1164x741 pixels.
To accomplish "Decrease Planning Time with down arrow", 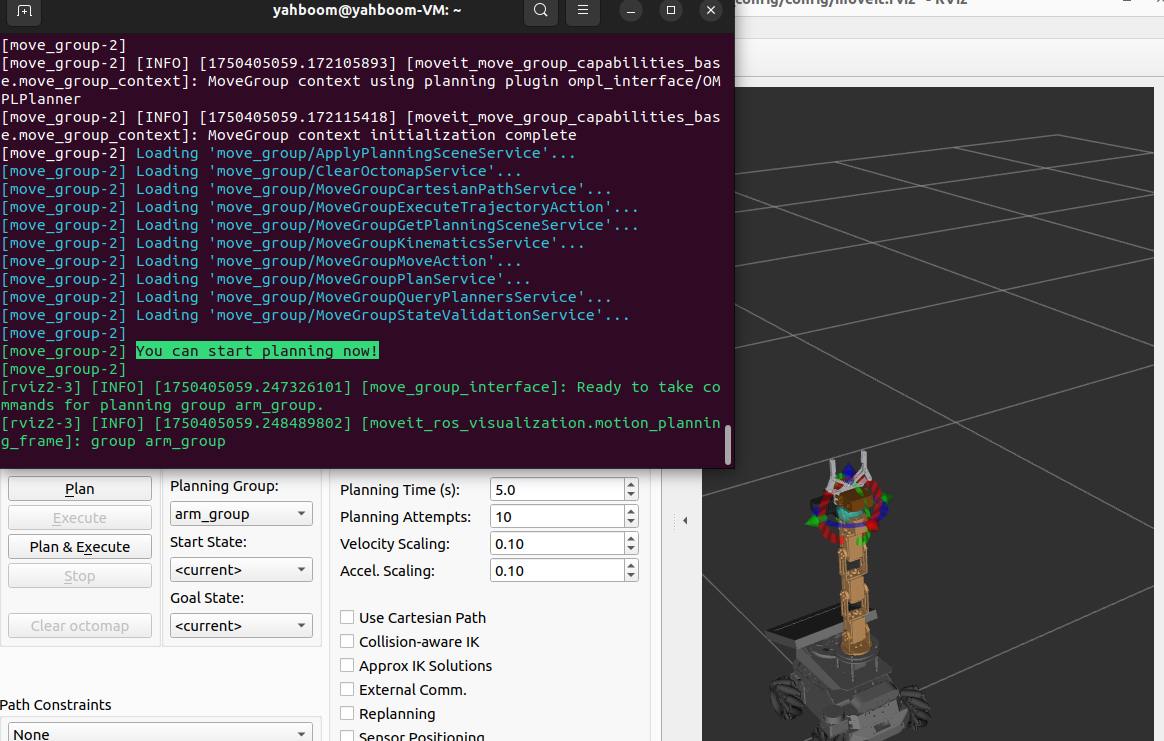I will tap(631, 494).
